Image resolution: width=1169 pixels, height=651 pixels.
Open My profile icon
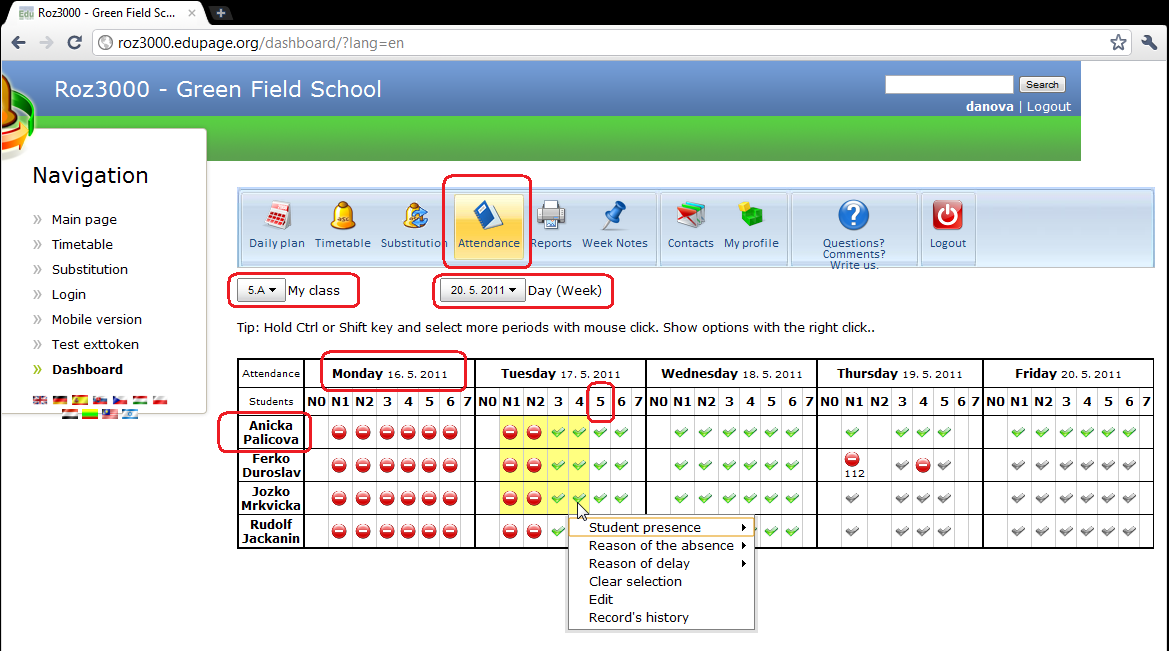[751, 215]
